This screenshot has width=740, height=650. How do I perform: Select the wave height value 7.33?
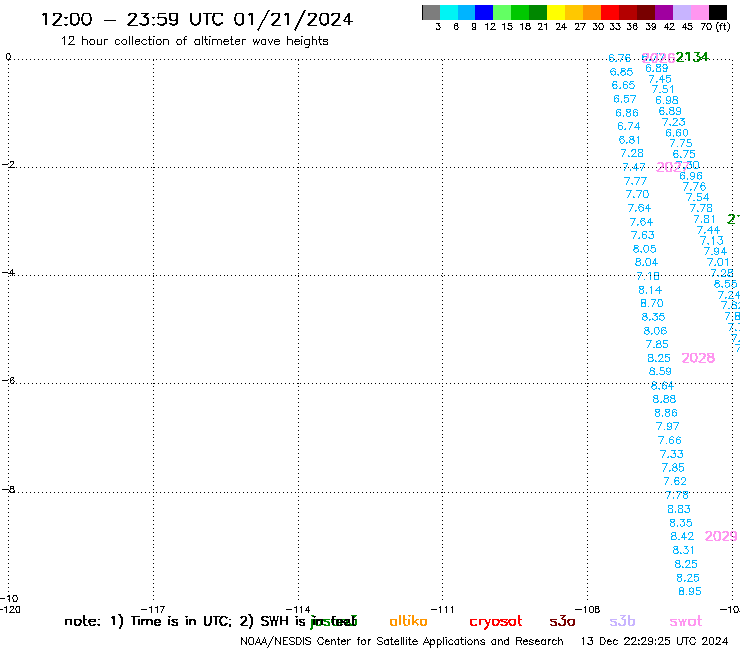672,454
